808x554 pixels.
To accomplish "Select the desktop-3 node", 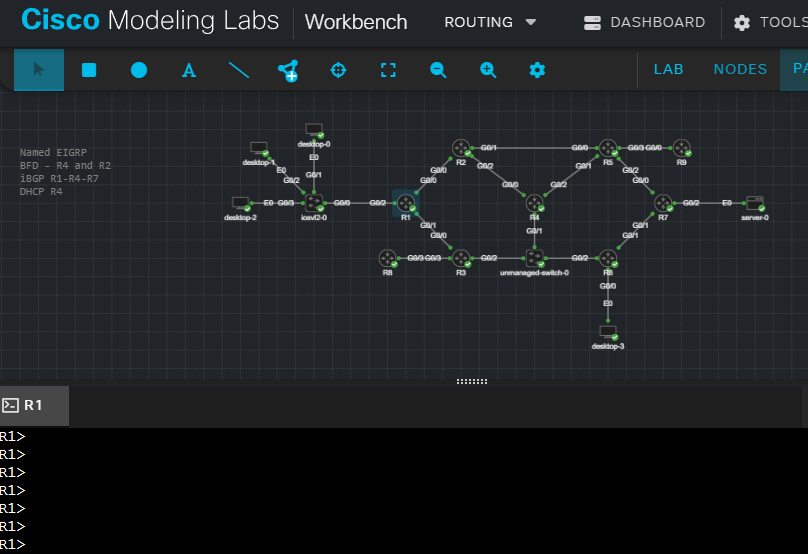I will pos(608,332).
